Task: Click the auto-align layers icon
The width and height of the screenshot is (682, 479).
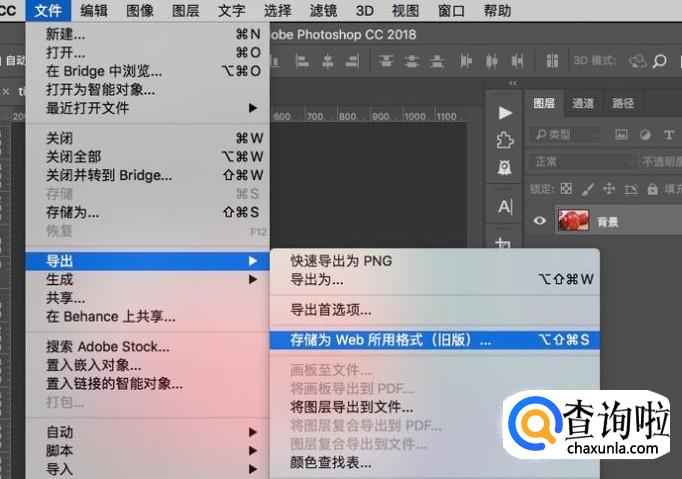Action: (552, 61)
